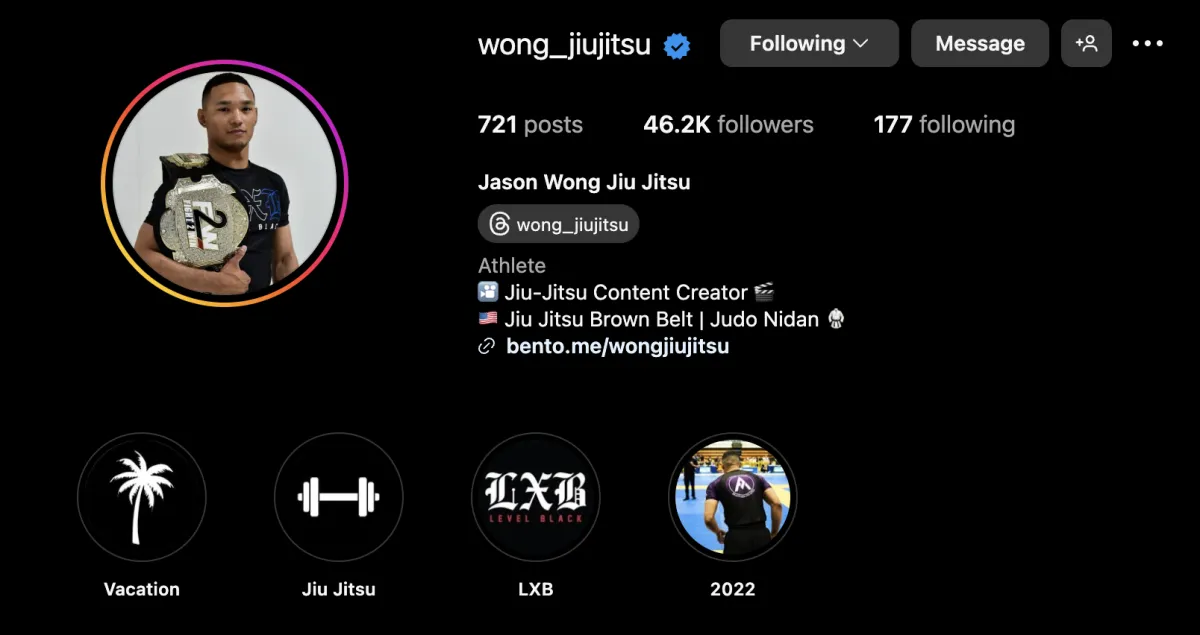Open the LXB Level Black highlight
The image size is (1200, 635).
click(536, 497)
